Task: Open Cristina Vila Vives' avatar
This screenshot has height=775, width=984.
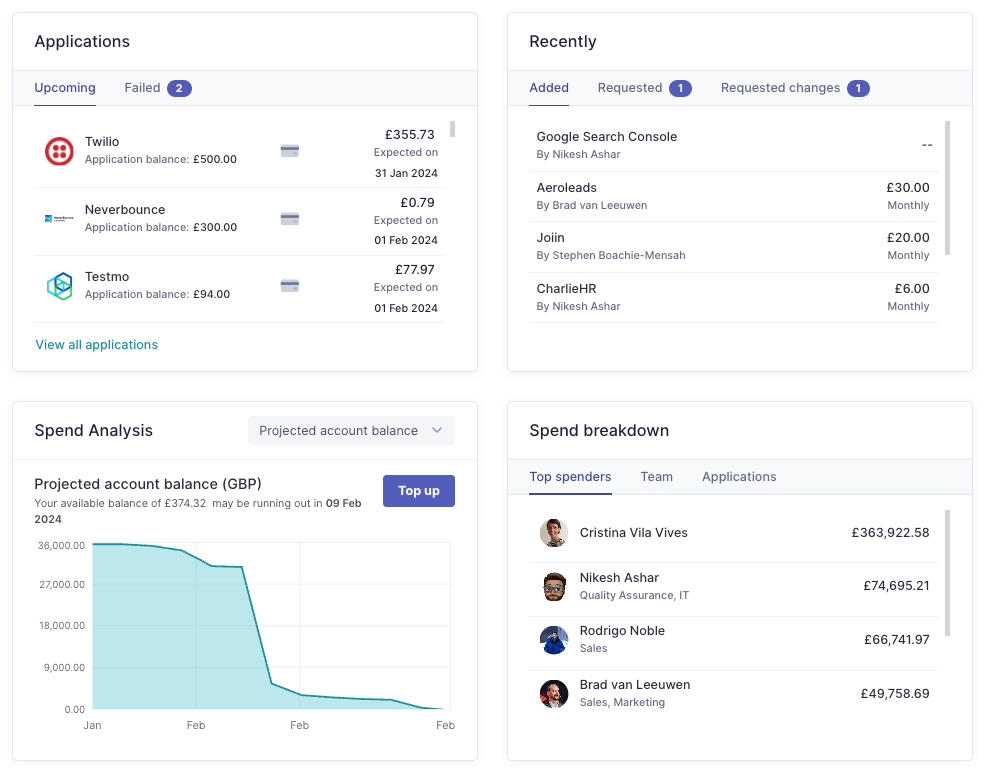Action: tap(554, 533)
